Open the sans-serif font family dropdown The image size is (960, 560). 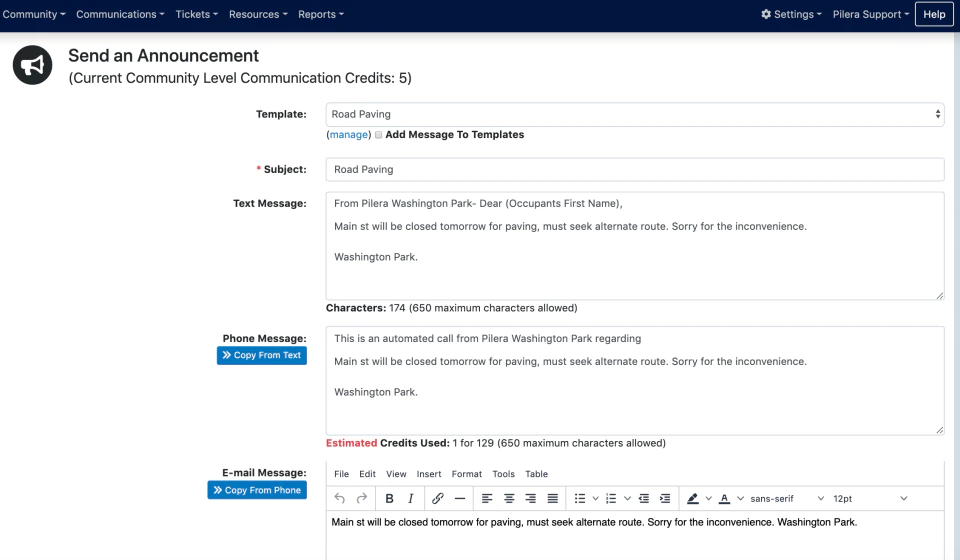coord(787,499)
